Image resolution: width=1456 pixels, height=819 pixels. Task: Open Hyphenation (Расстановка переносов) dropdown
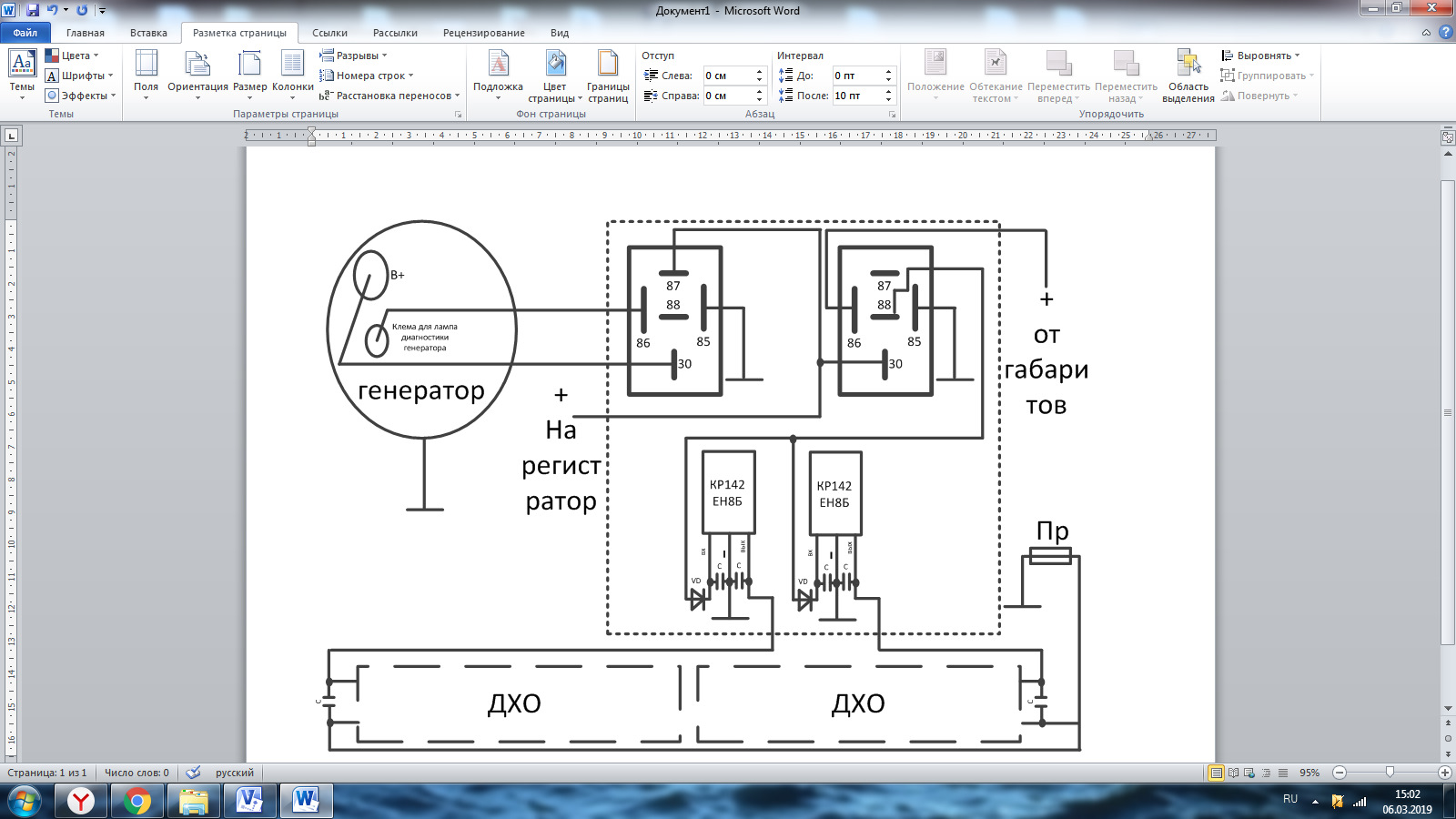point(389,96)
